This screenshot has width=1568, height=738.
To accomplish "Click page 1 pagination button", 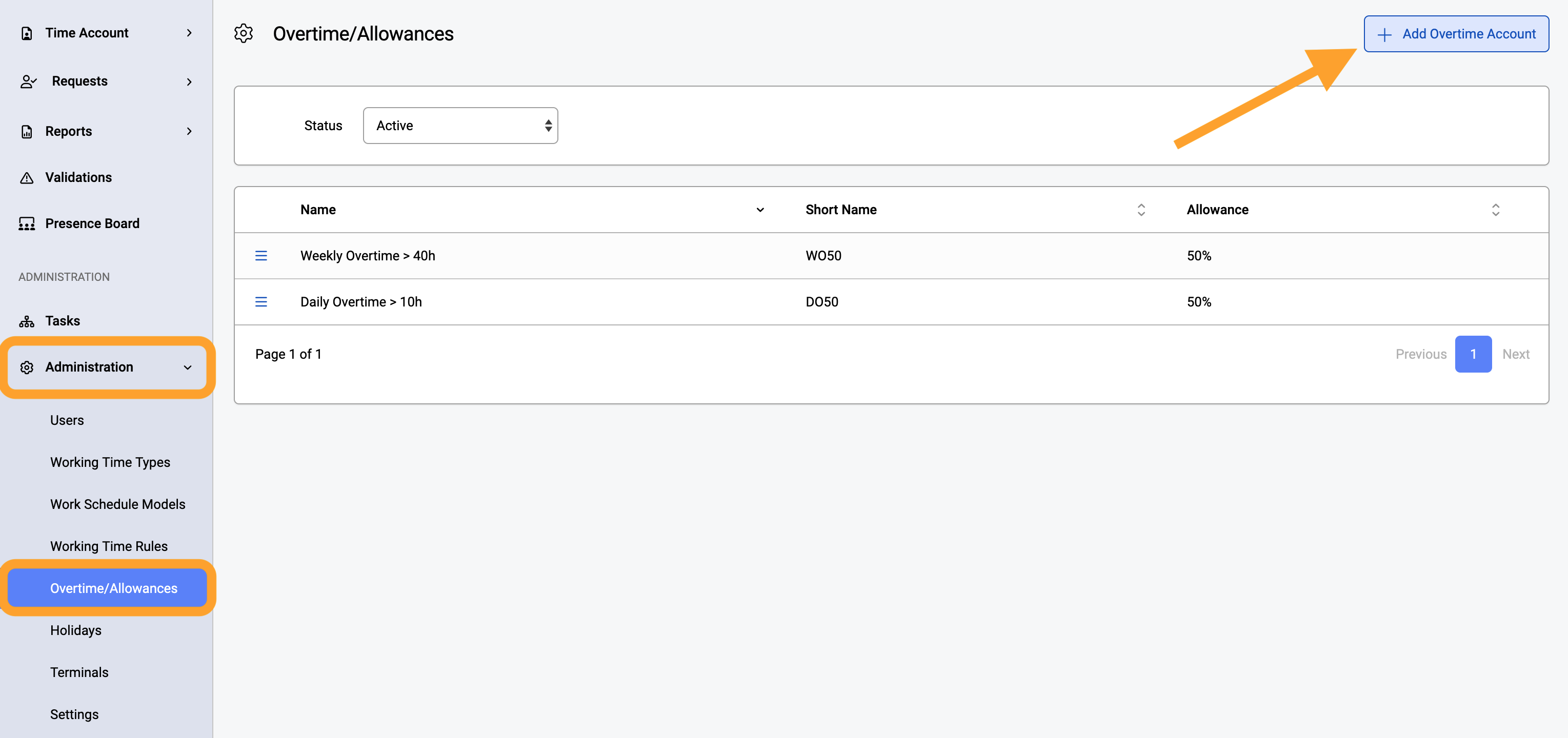I will [x=1473, y=354].
